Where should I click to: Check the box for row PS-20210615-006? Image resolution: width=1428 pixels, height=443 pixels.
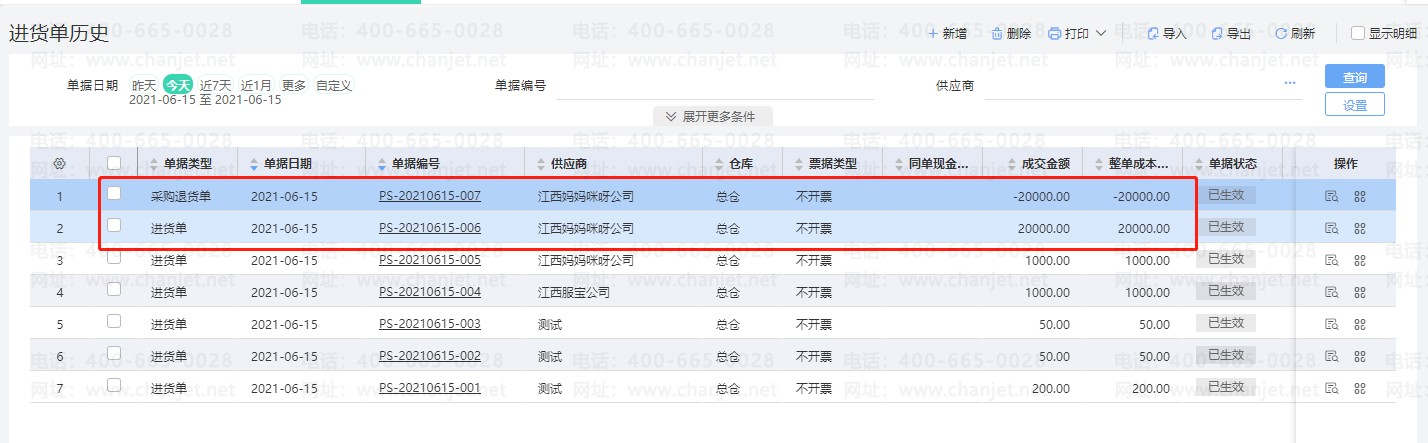(114, 225)
